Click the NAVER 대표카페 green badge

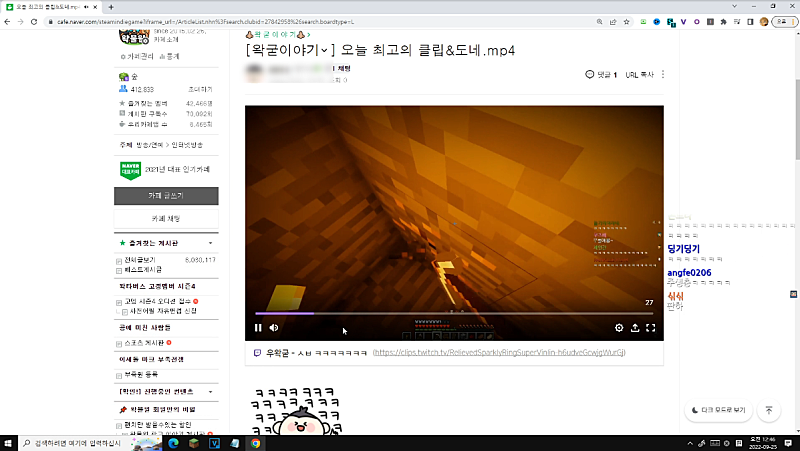pyautogui.click(x=131, y=170)
